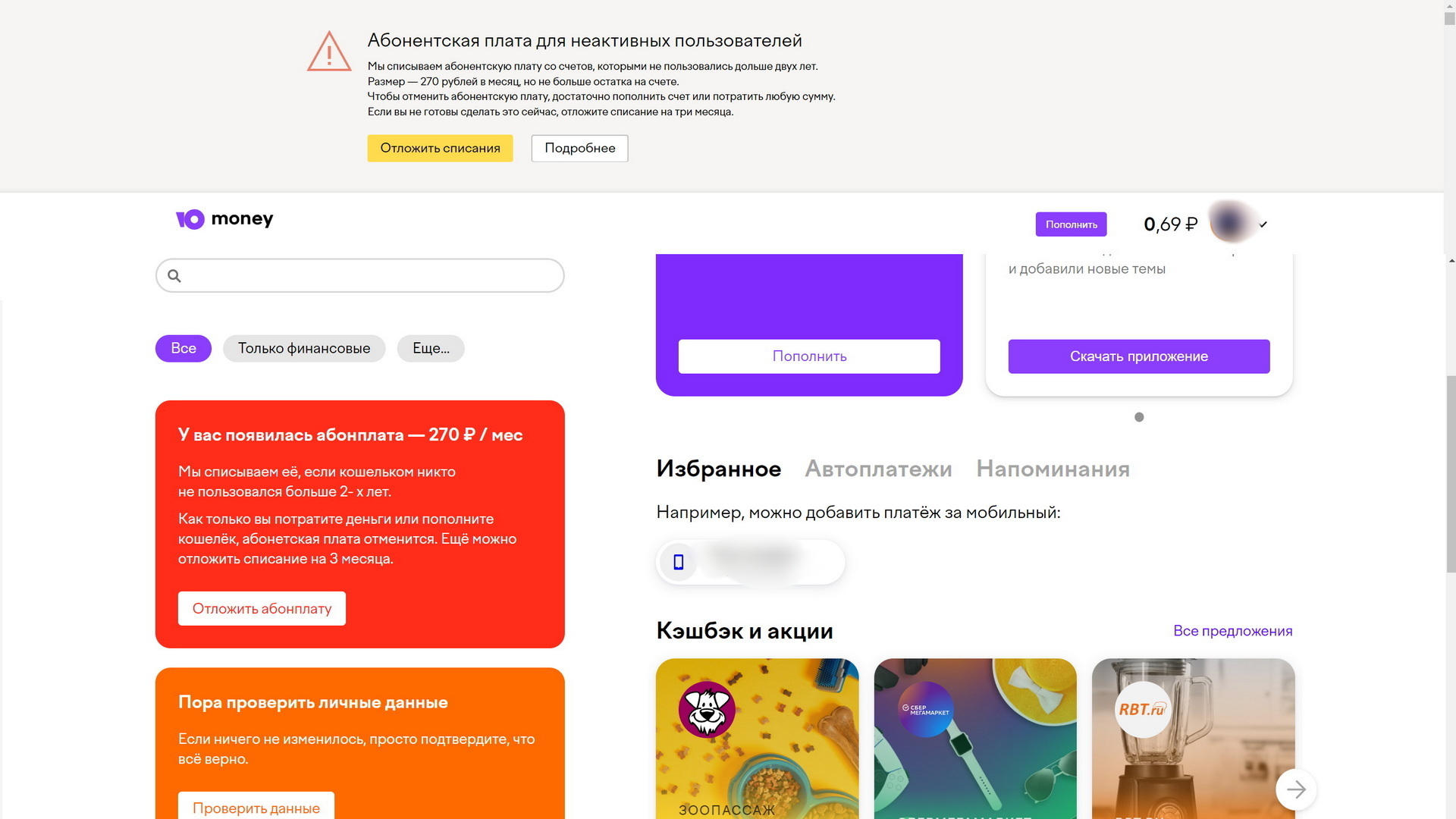Screen dimensions: 1456x819
Task: Click the blurred profile avatar
Action: pyautogui.click(x=1231, y=223)
